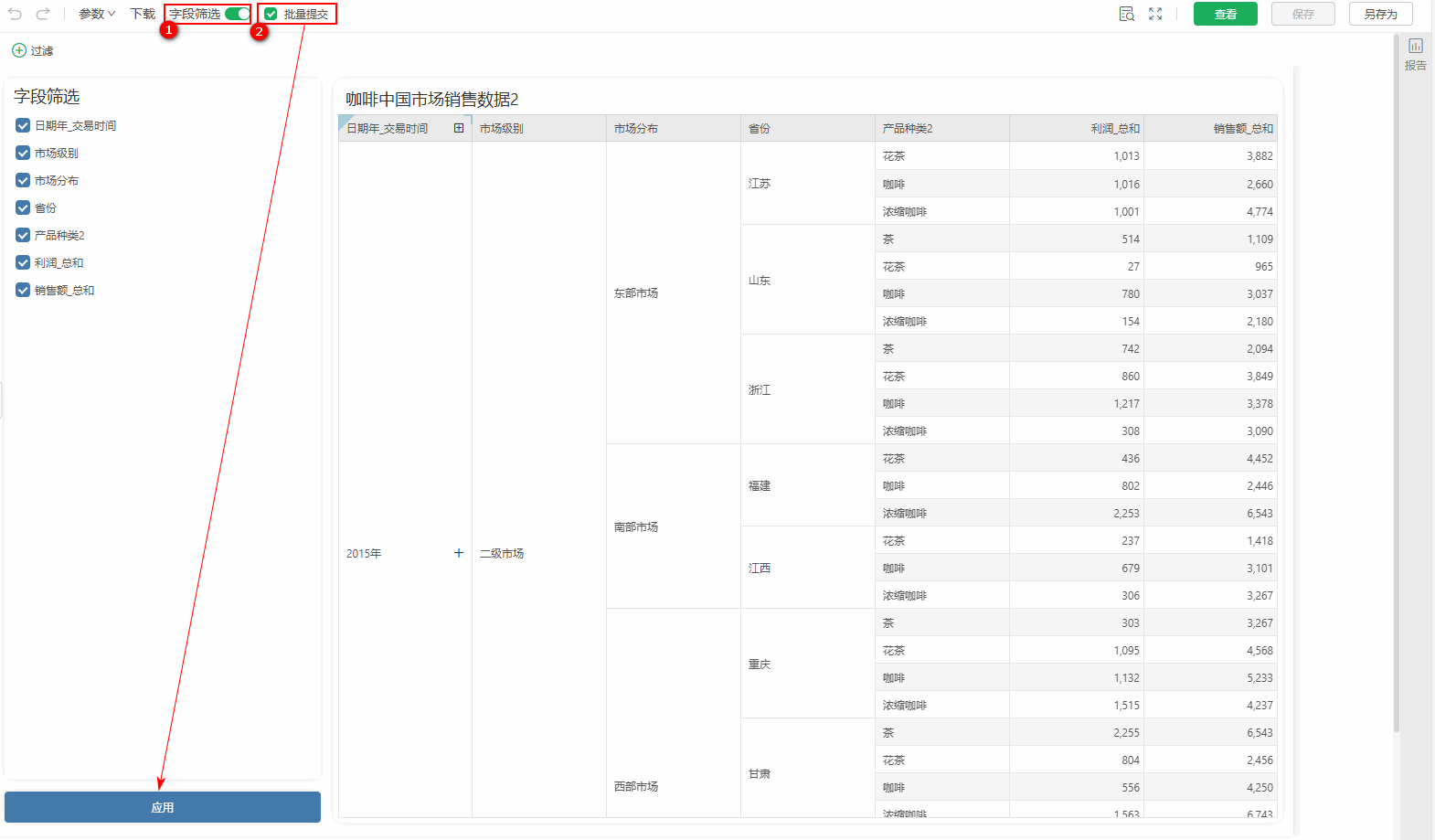
Task: Click the 应用 apply button
Action: 163,807
